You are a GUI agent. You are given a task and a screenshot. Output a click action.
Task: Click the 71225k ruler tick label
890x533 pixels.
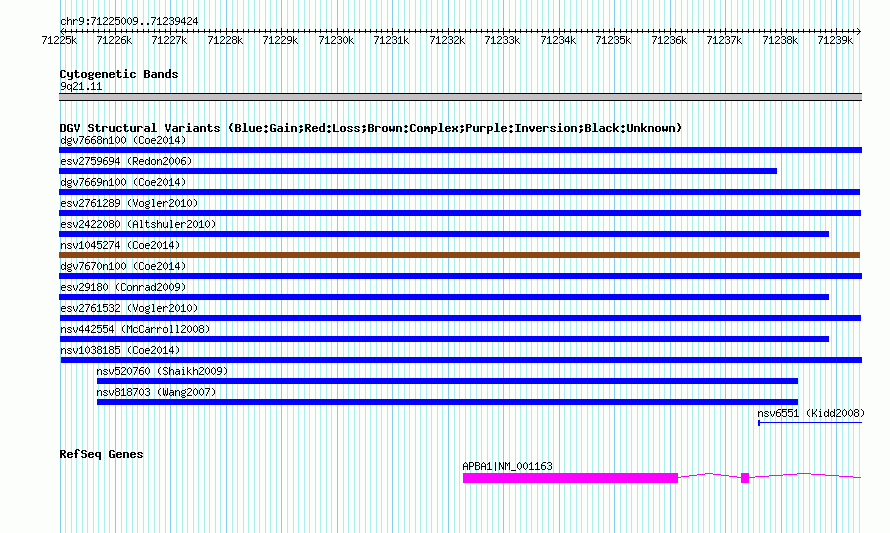(x=59, y=40)
